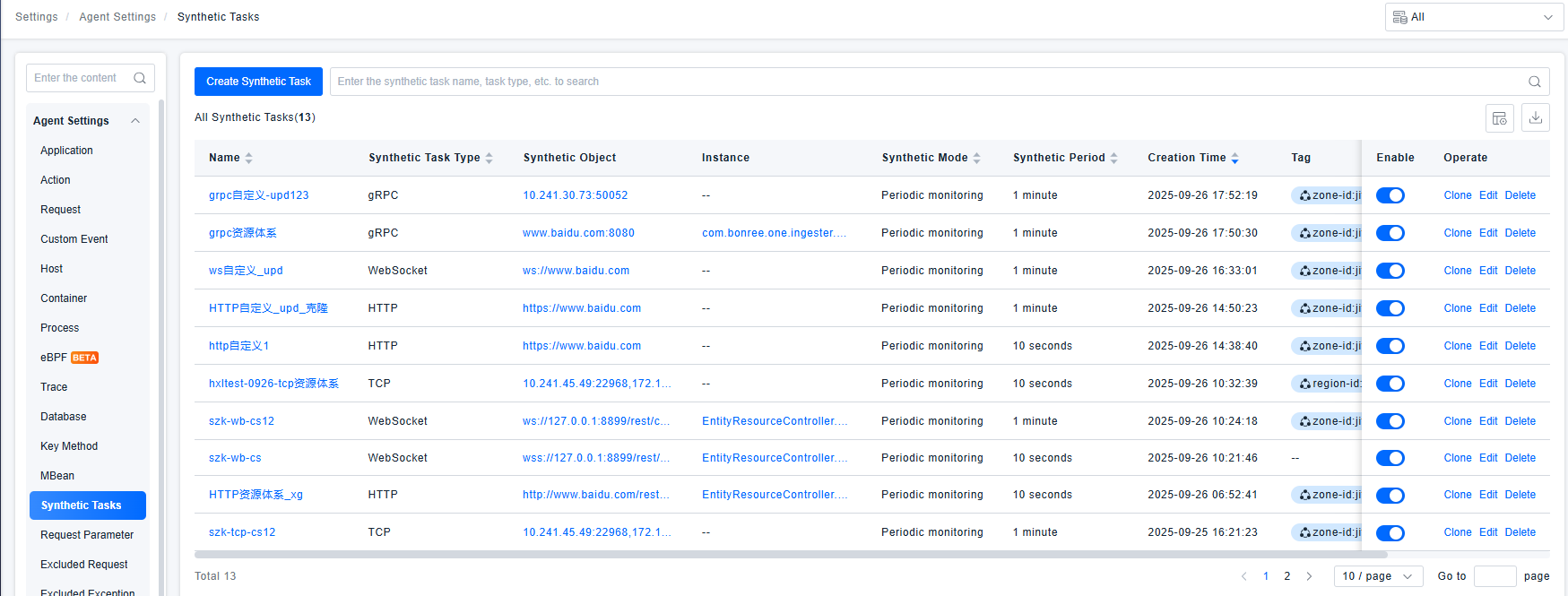1568x596 pixels.
Task: Collapse the Agent Settings section
Action: click(x=135, y=121)
